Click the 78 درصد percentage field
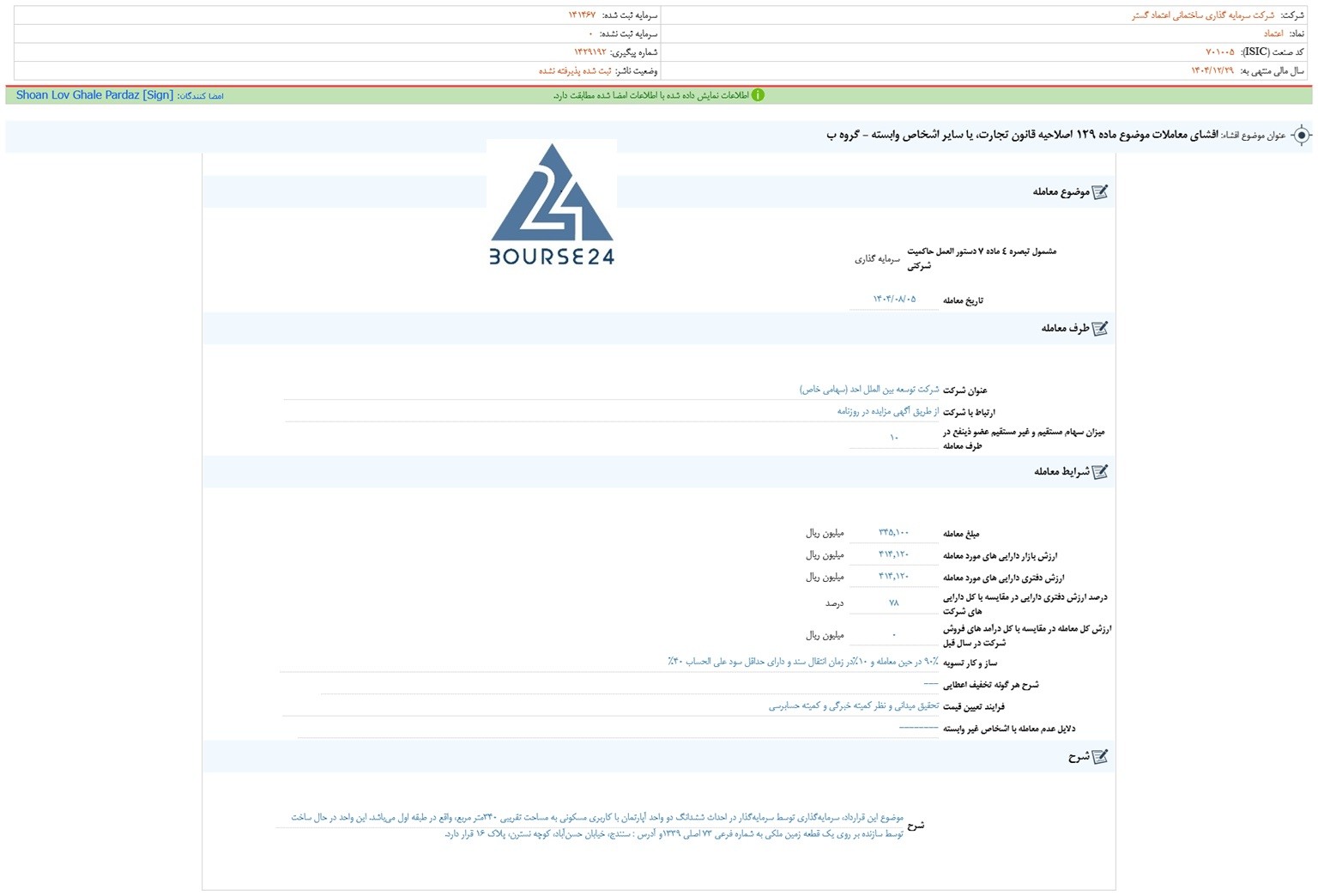 [893, 603]
